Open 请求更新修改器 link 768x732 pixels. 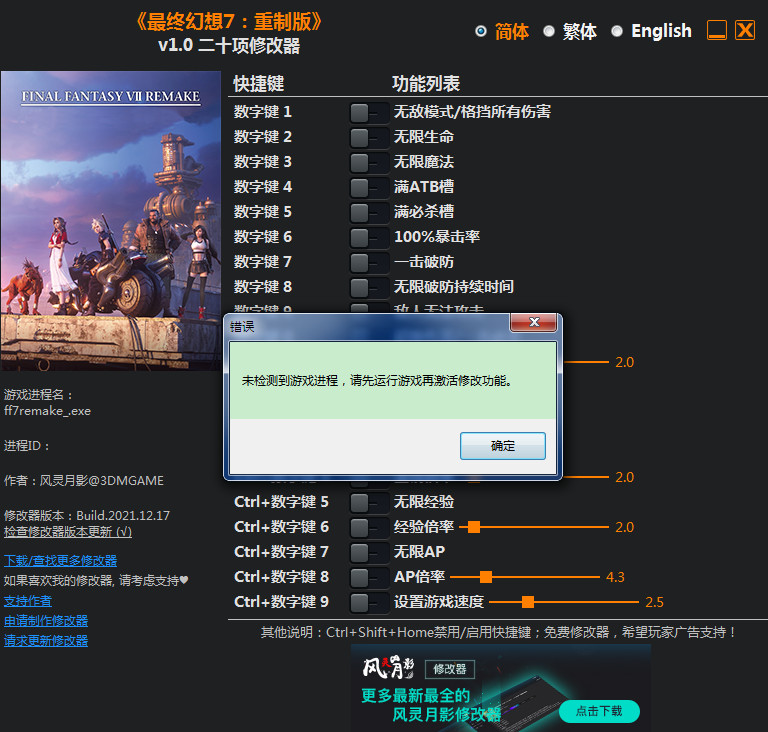pyautogui.click(x=46, y=641)
